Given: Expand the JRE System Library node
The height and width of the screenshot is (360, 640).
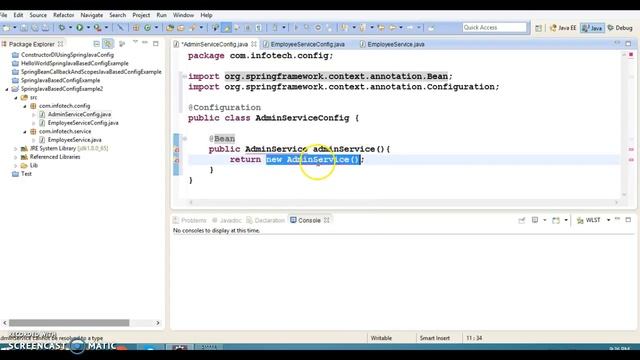Looking at the screenshot, I should (16, 149).
